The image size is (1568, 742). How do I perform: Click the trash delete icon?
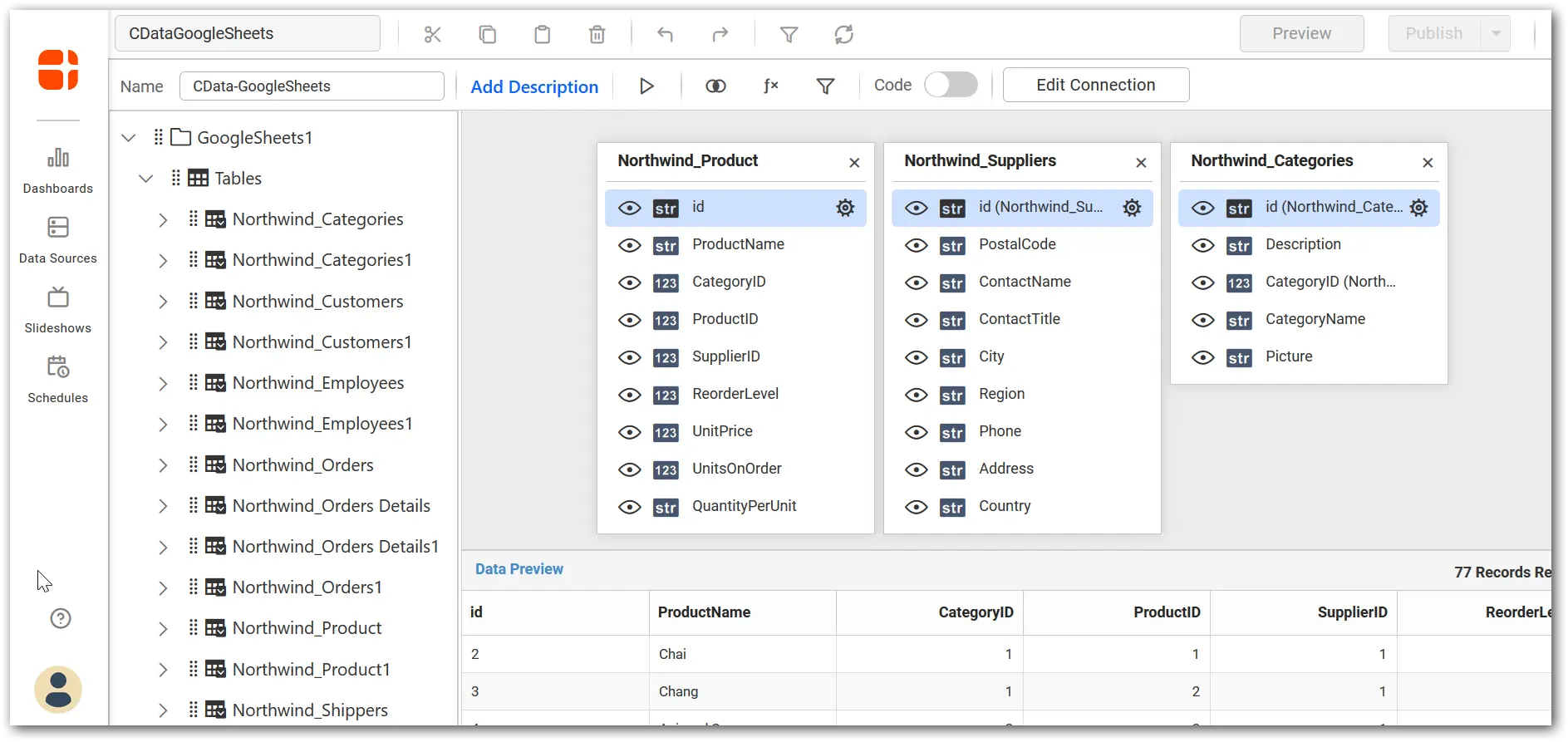click(597, 34)
